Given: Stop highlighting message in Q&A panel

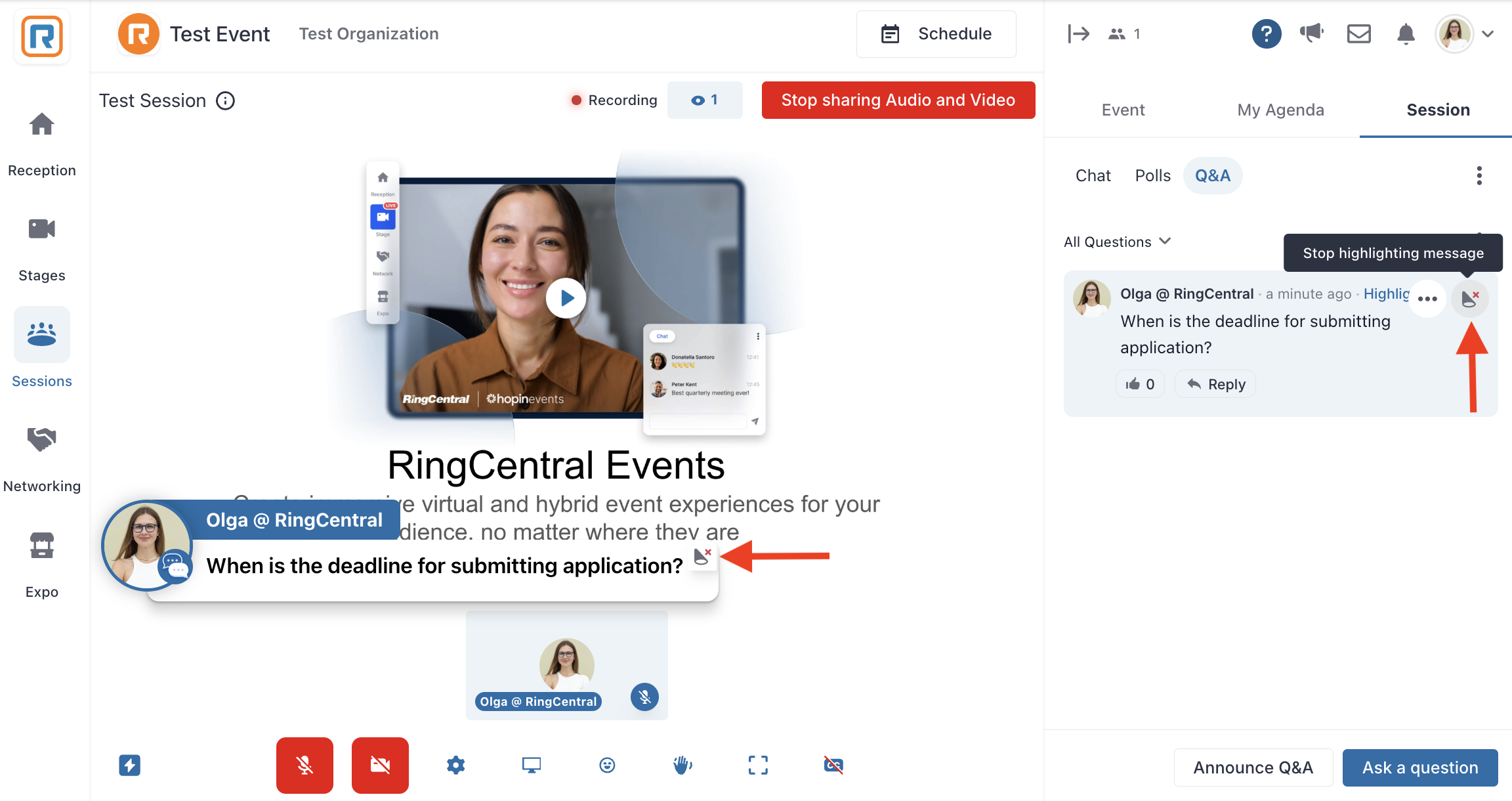Looking at the screenshot, I should pos(1469,299).
